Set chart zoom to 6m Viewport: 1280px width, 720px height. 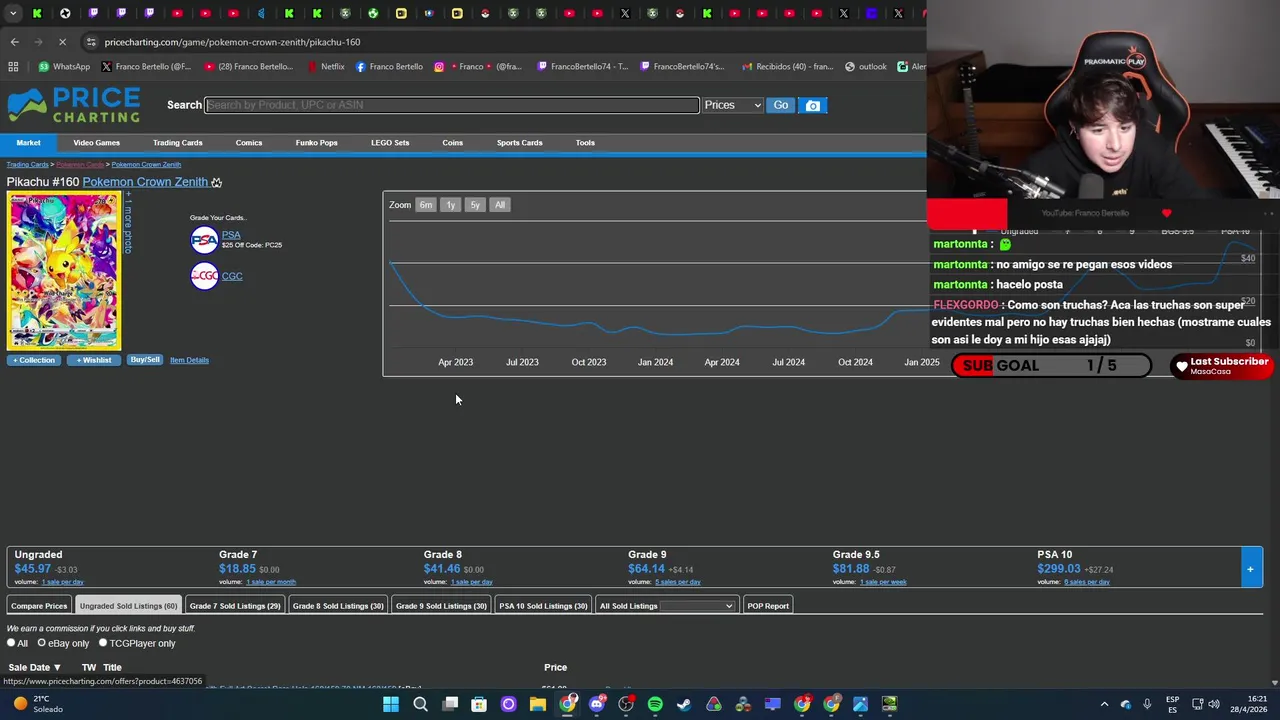426,205
